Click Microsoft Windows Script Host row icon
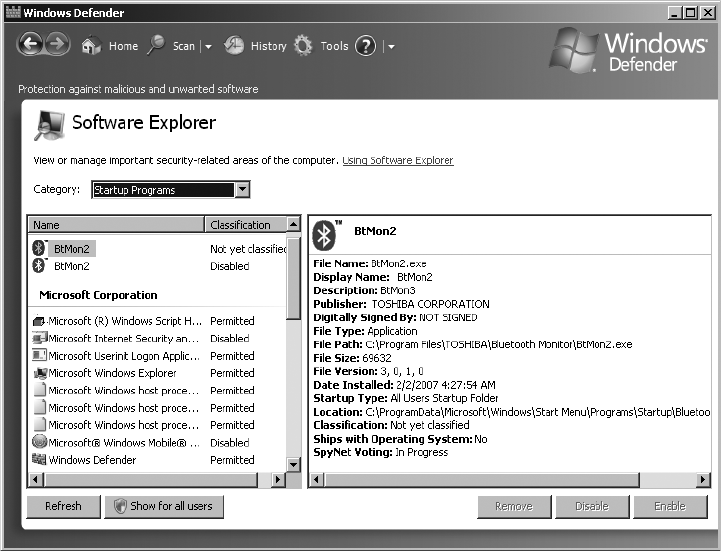This screenshot has width=721, height=551. point(40,321)
